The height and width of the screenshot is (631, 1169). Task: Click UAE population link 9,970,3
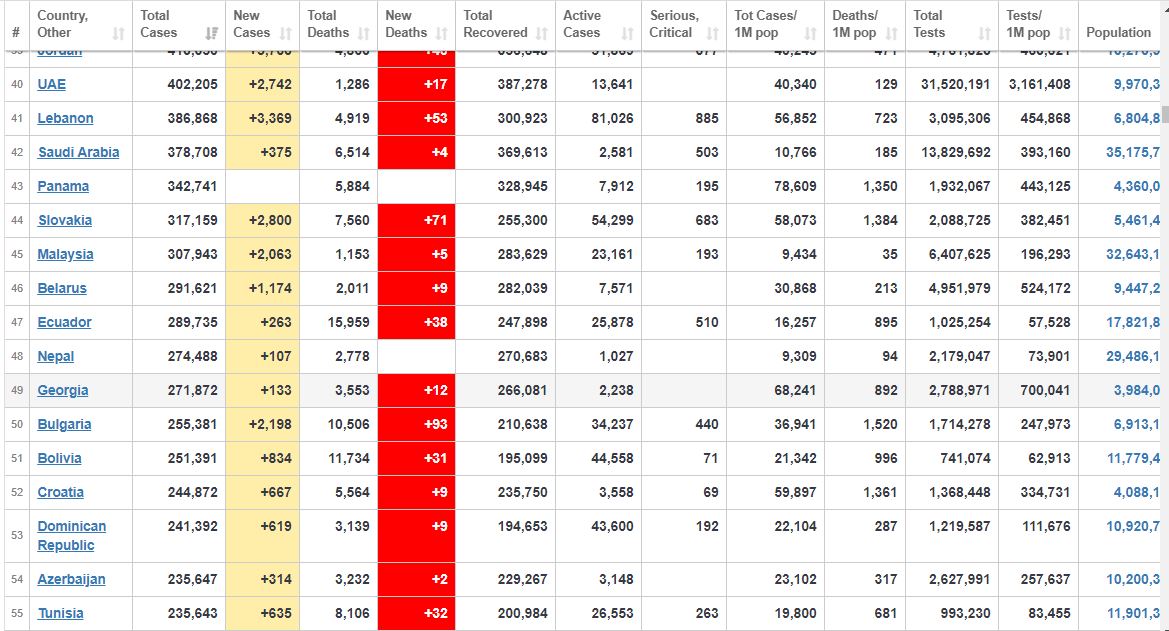[x=1136, y=84]
